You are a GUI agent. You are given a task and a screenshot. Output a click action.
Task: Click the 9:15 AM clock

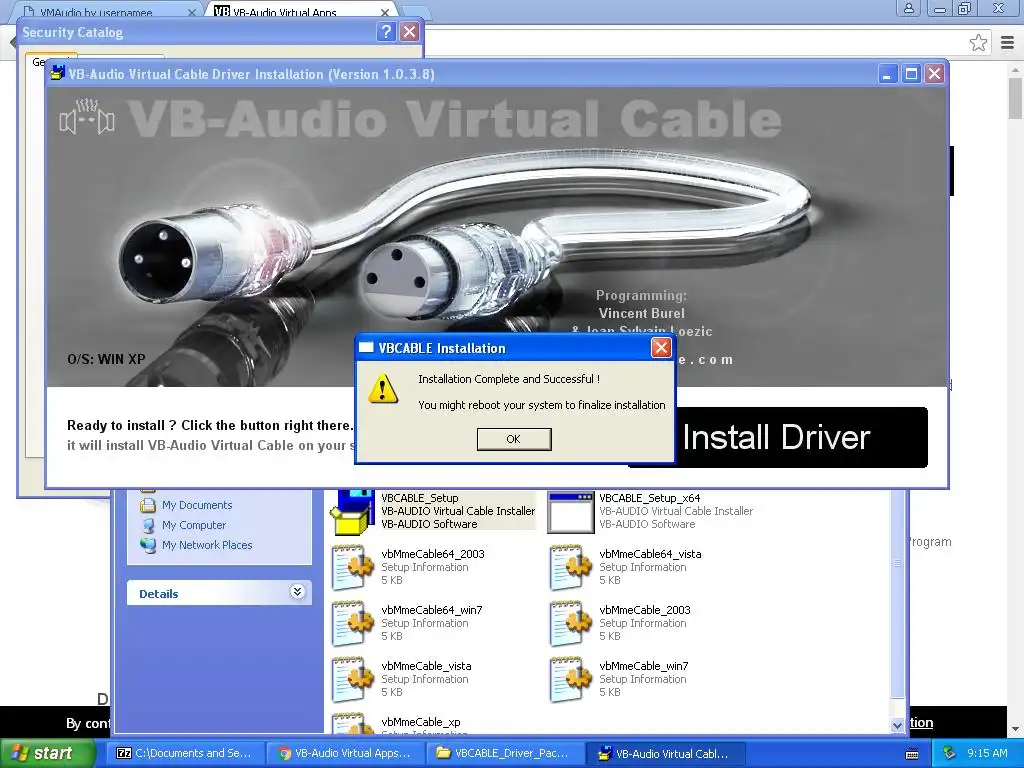tap(987, 753)
